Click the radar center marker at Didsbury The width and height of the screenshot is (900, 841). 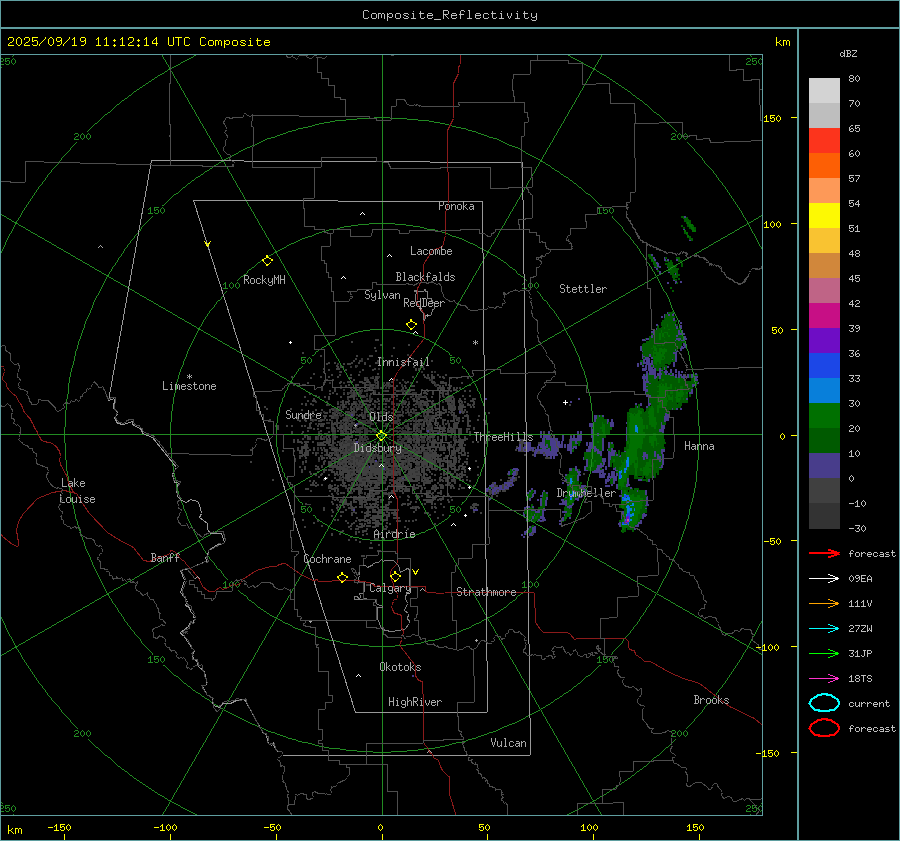381,435
